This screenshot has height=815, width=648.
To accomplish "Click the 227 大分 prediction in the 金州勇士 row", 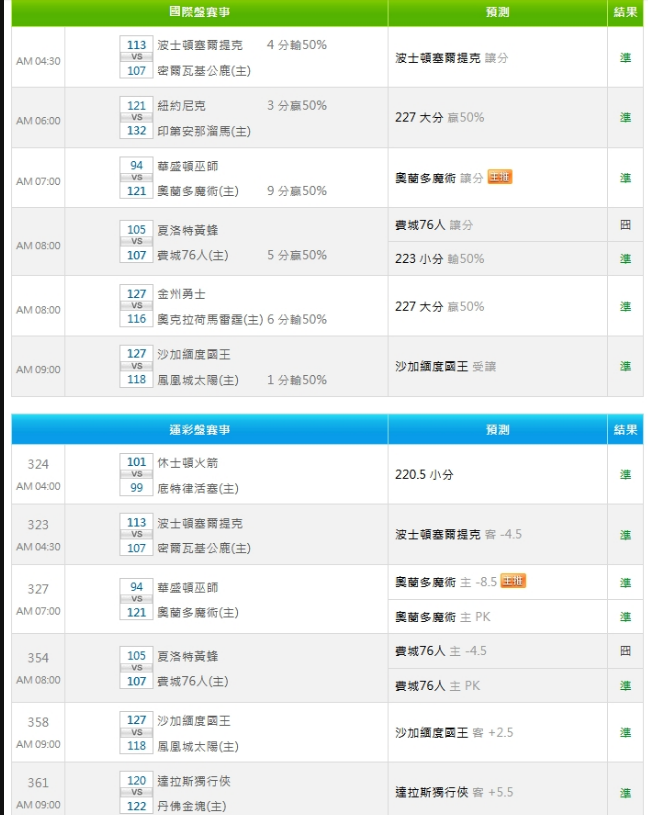I will point(439,307).
